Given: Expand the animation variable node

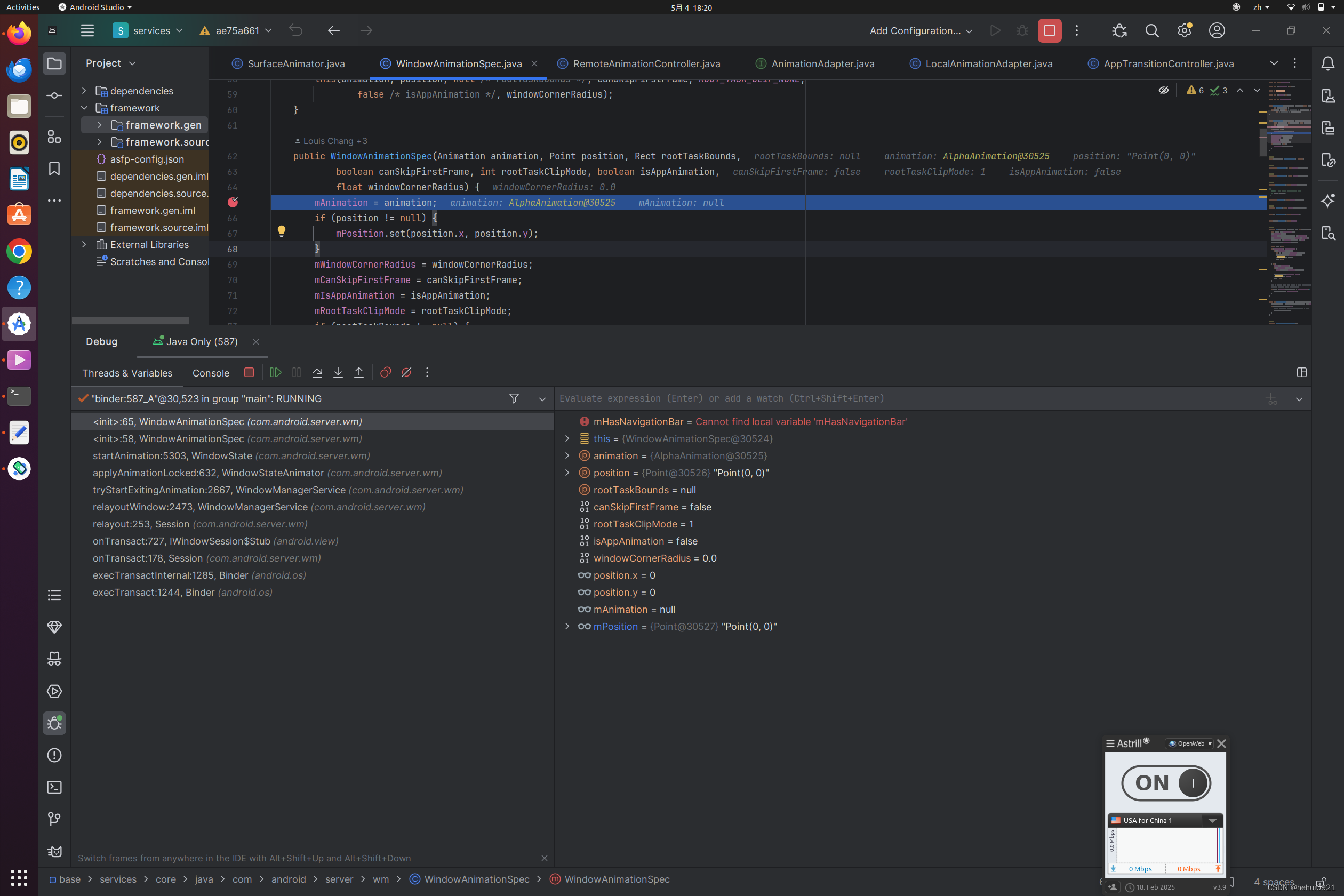Looking at the screenshot, I should point(567,455).
